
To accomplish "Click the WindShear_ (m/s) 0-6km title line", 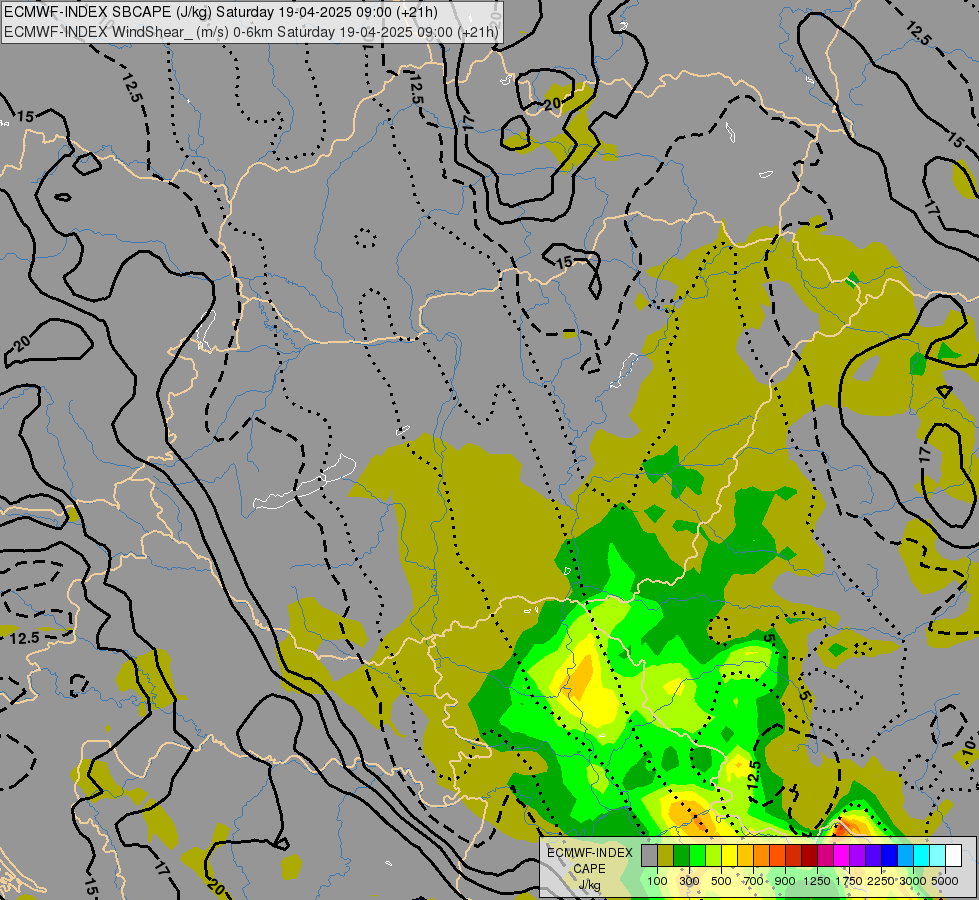I will click(x=251, y=32).
